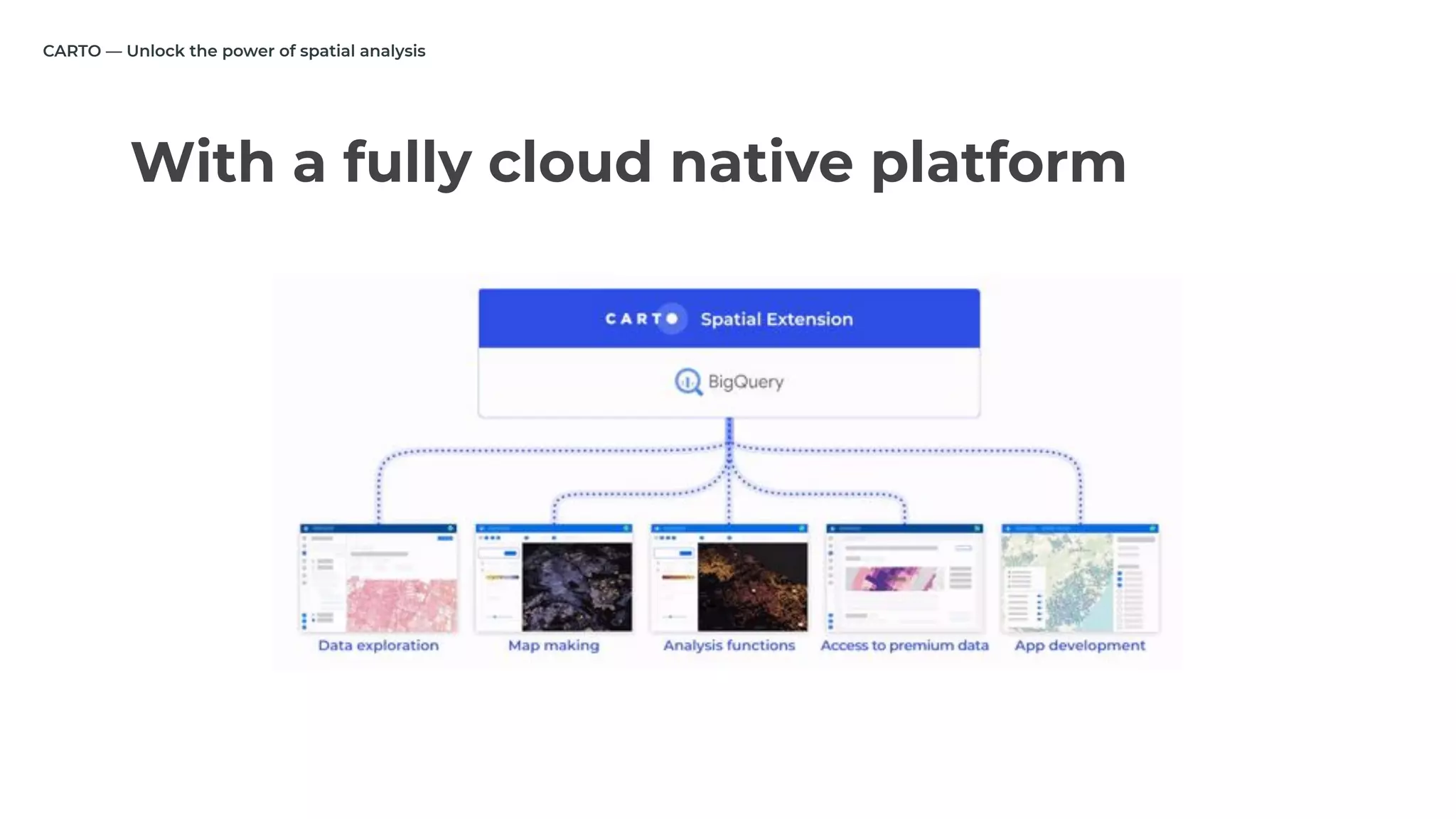Click the 'Spatial Extension' text in the banner
Image resolution: width=1456 pixels, height=819 pixels.
776,319
